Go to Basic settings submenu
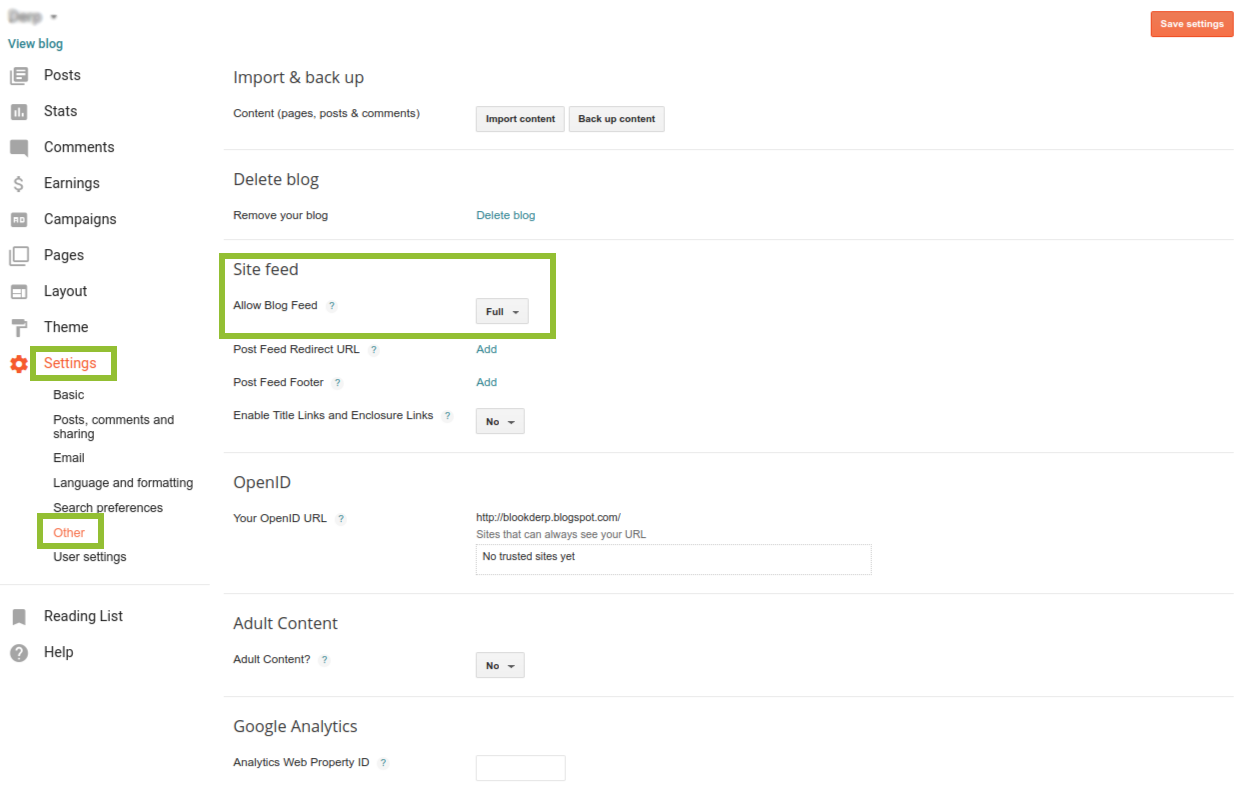 [69, 395]
